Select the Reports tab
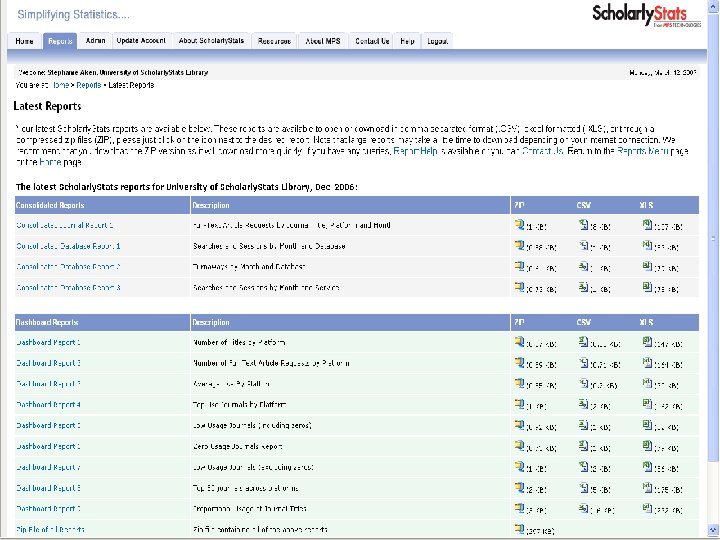720x540 pixels. (x=60, y=41)
